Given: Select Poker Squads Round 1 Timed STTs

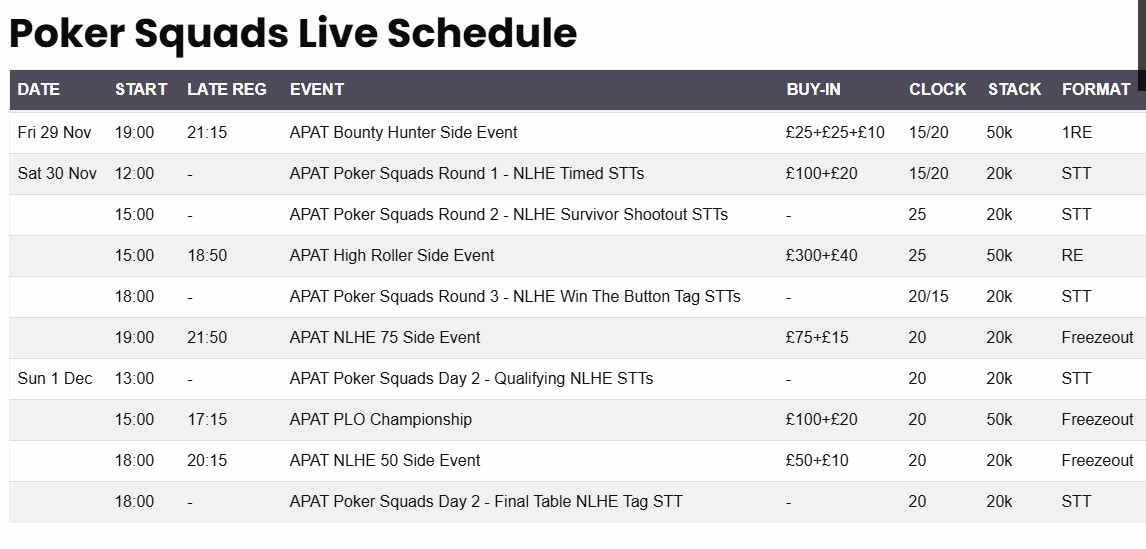Looking at the screenshot, I should click(x=466, y=173).
